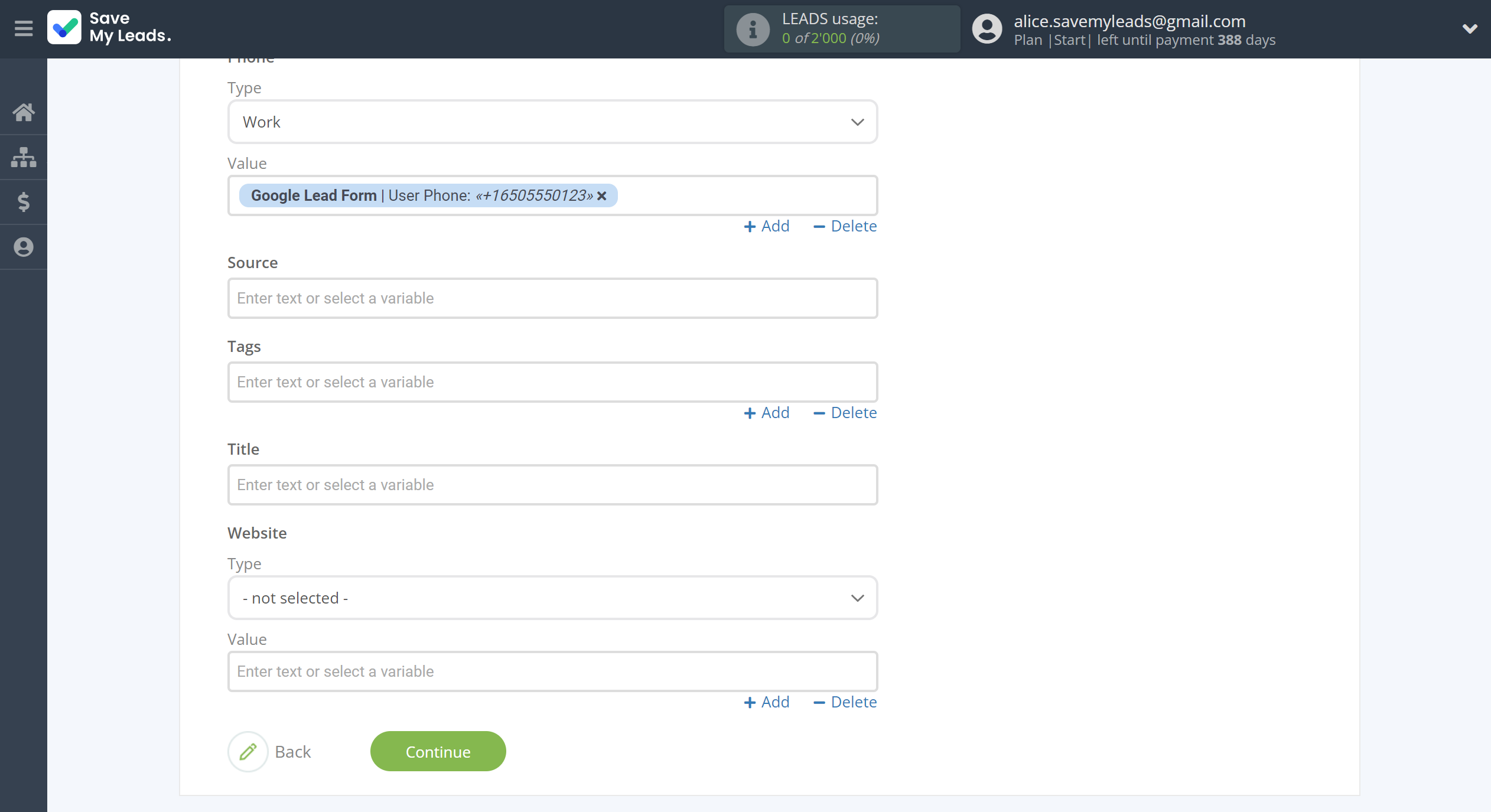Click the Website Value input field
Viewport: 1491px width, 812px height.
(x=552, y=671)
